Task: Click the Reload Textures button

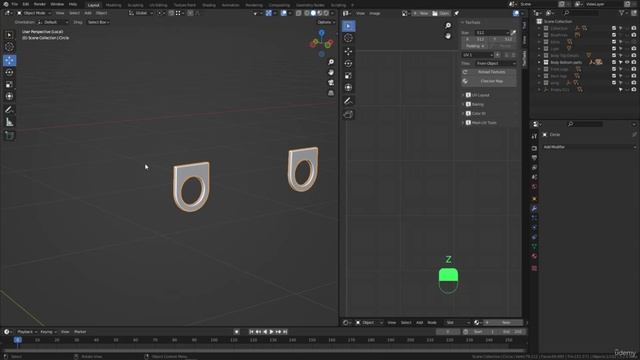Action: point(489,72)
